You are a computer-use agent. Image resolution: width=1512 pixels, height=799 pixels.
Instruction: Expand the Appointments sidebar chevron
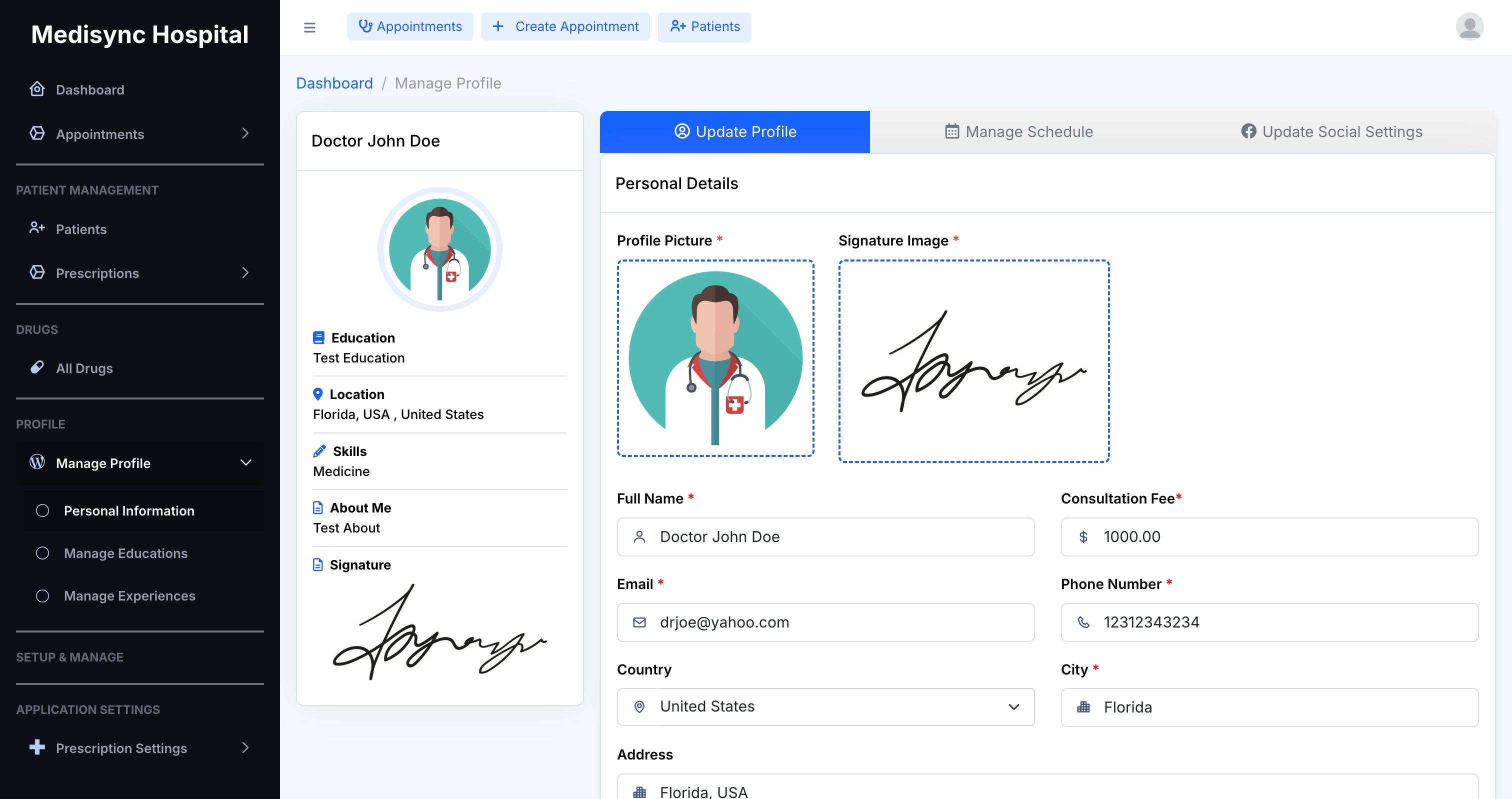[x=245, y=133]
